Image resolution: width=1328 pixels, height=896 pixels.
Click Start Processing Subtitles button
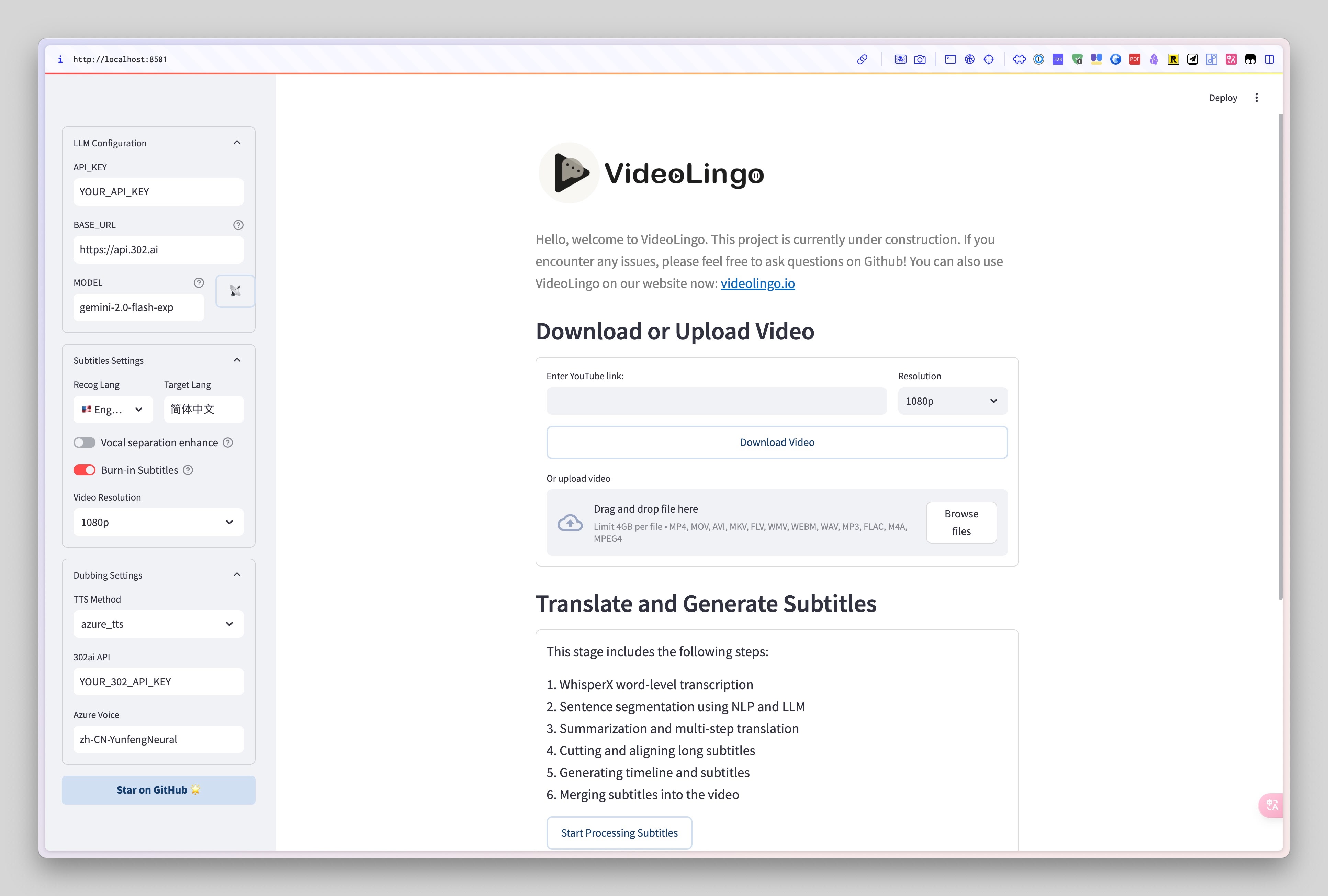tap(619, 832)
